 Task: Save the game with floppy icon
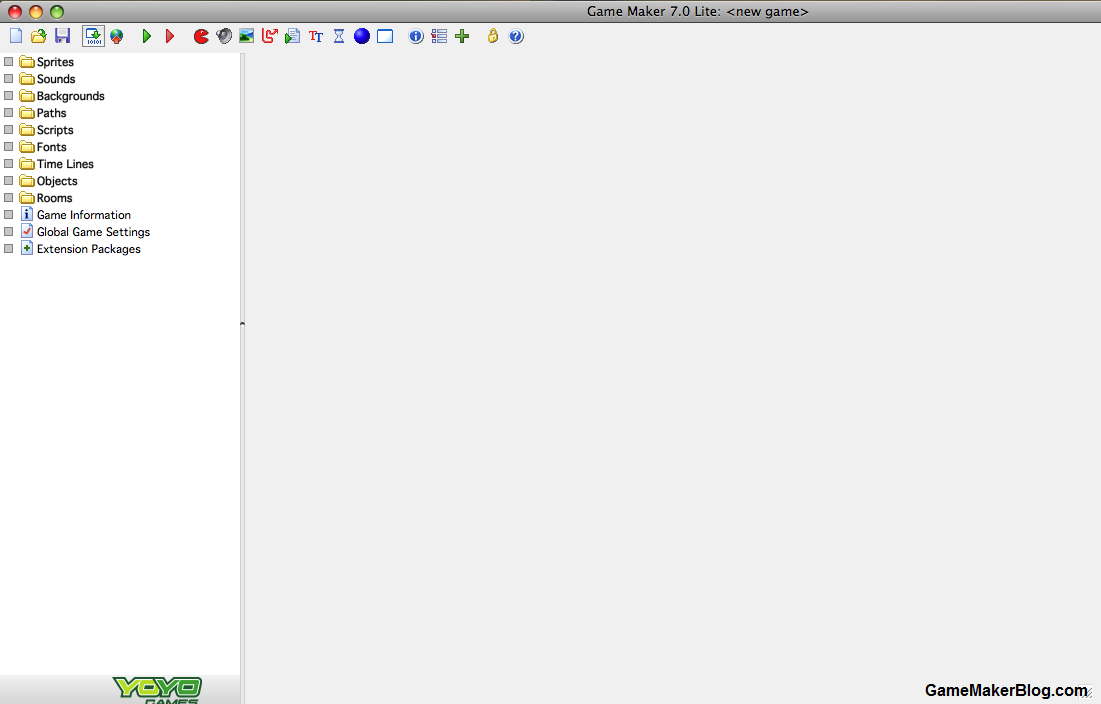(62, 36)
